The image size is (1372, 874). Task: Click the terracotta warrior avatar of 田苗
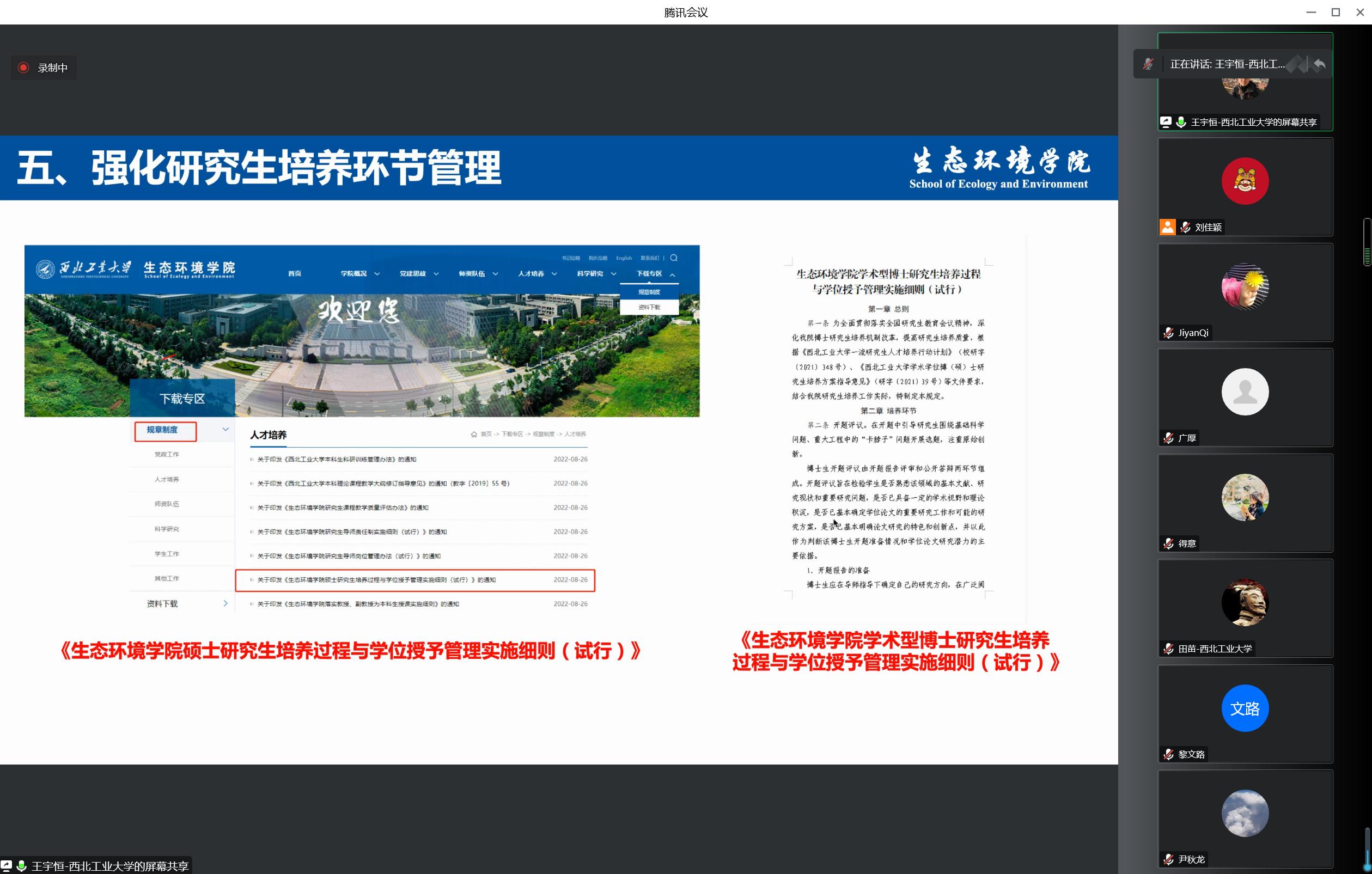point(1245,602)
